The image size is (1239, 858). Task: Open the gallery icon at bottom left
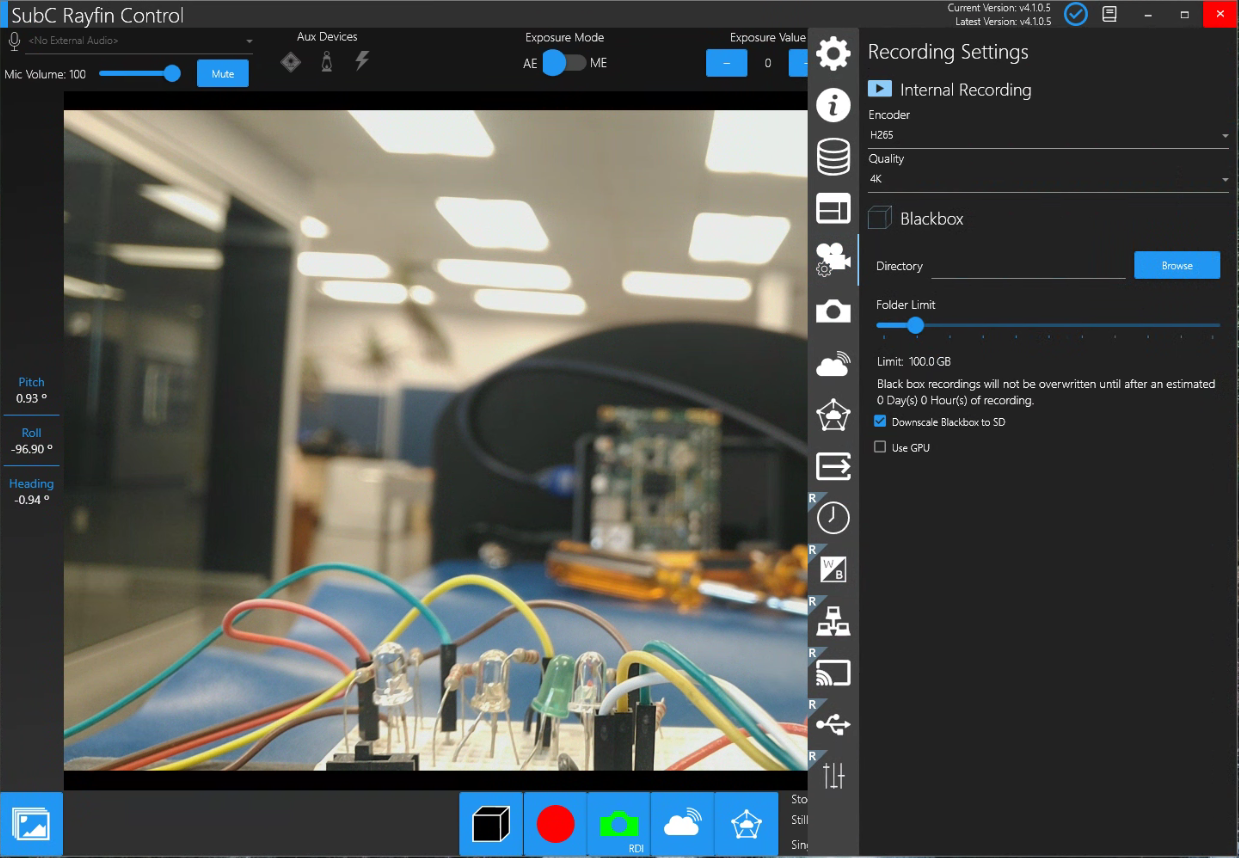click(x=31, y=824)
